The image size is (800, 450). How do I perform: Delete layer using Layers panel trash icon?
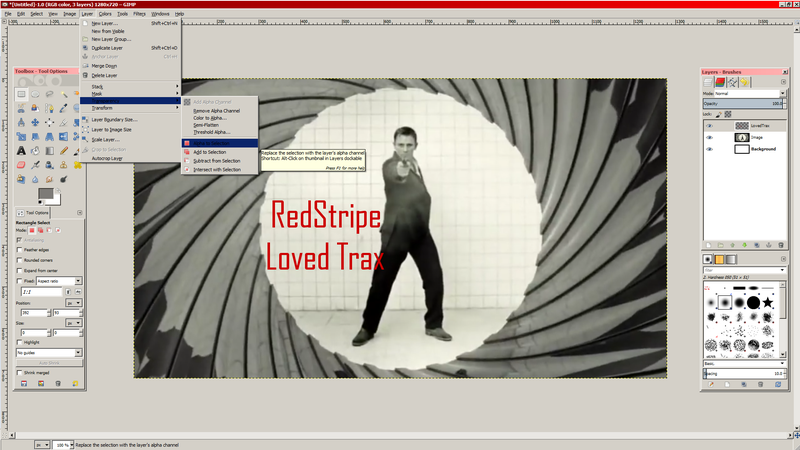click(x=781, y=245)
